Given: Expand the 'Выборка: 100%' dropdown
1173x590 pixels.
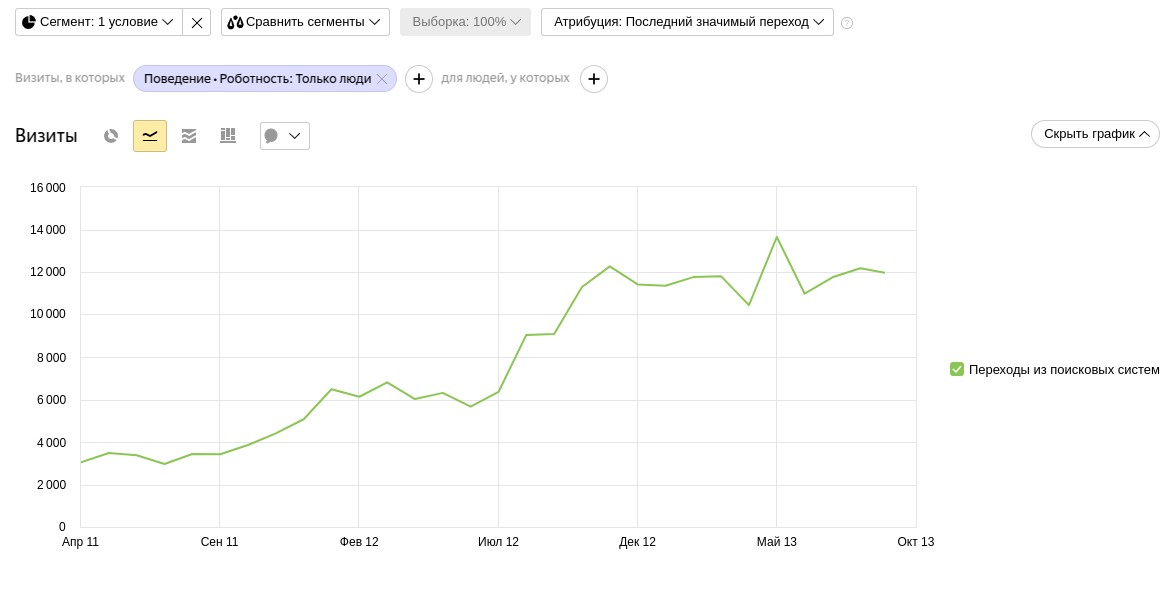Looking at the screenshot, I should click(x=465, y=22).
